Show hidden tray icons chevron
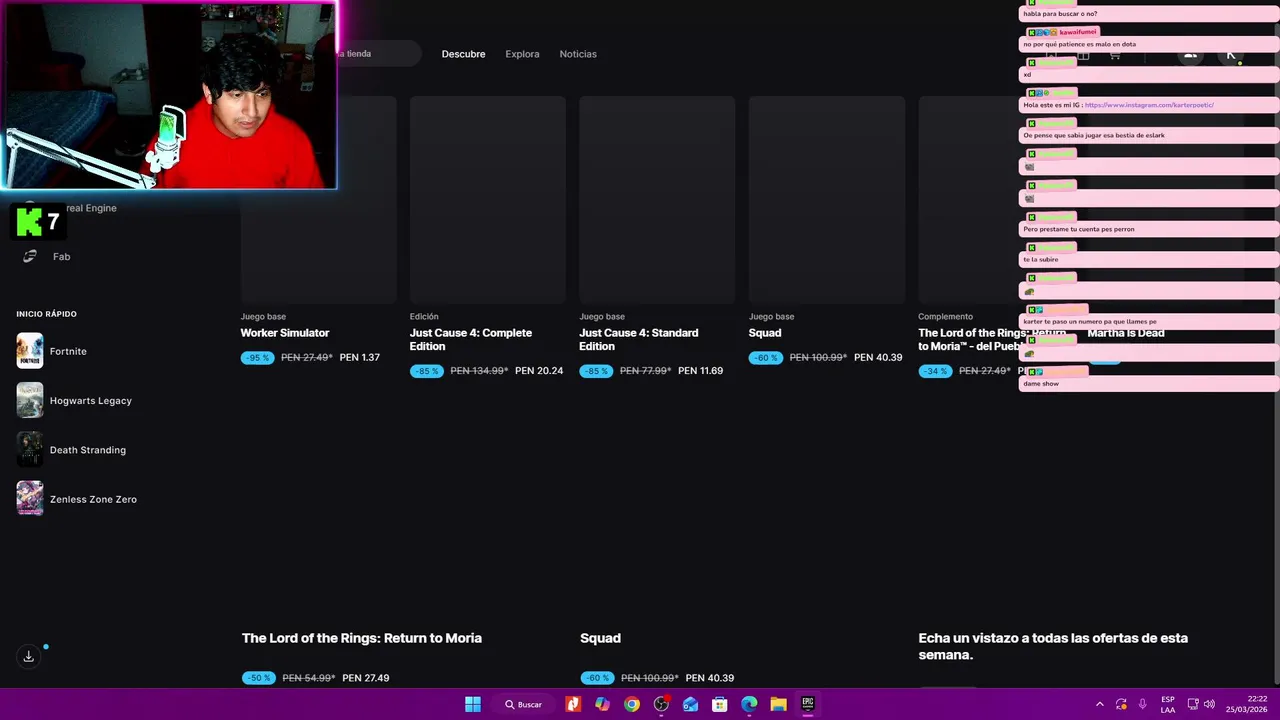 1100,704
